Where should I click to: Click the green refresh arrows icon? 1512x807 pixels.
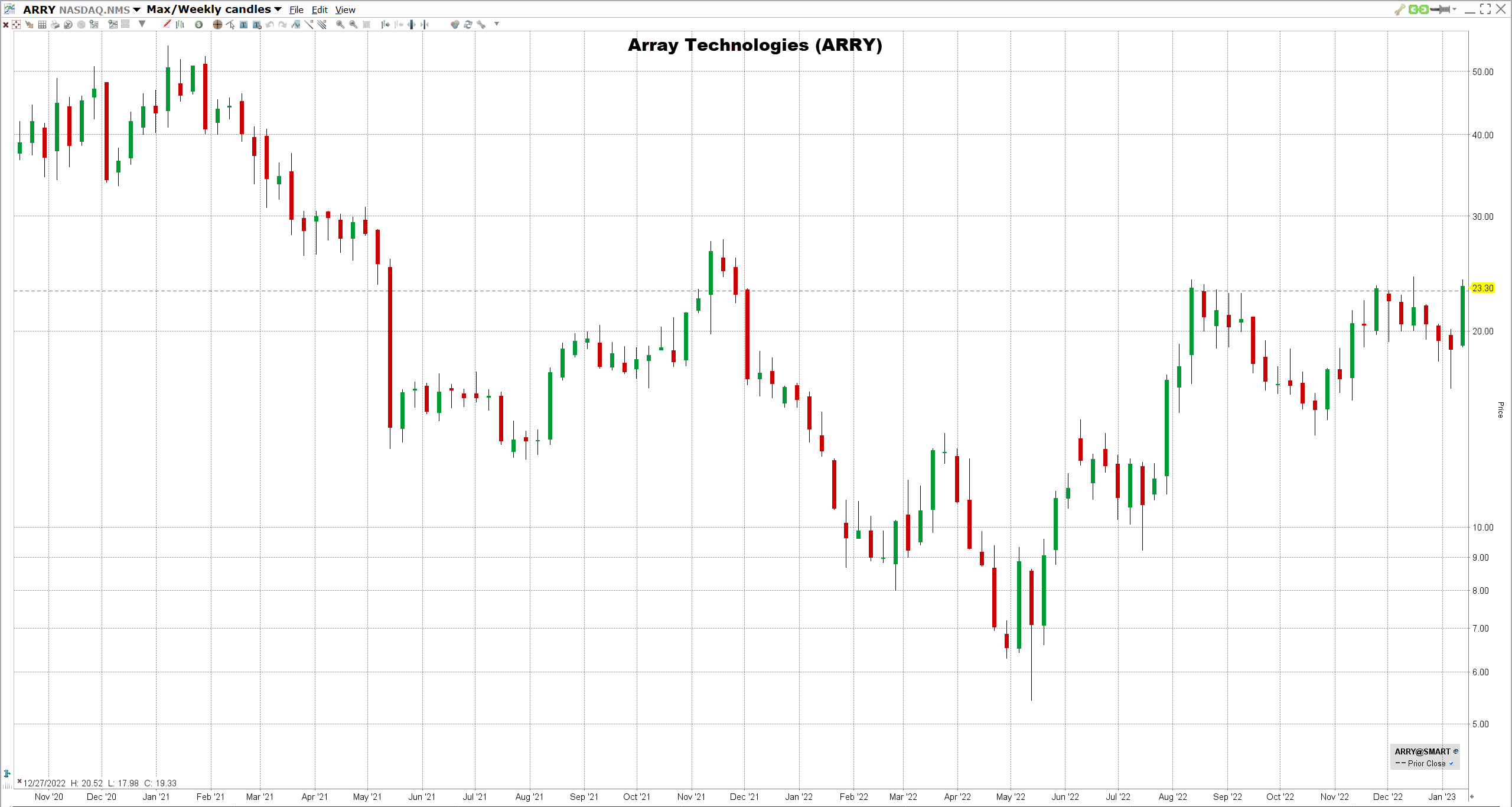pos(468,24)
